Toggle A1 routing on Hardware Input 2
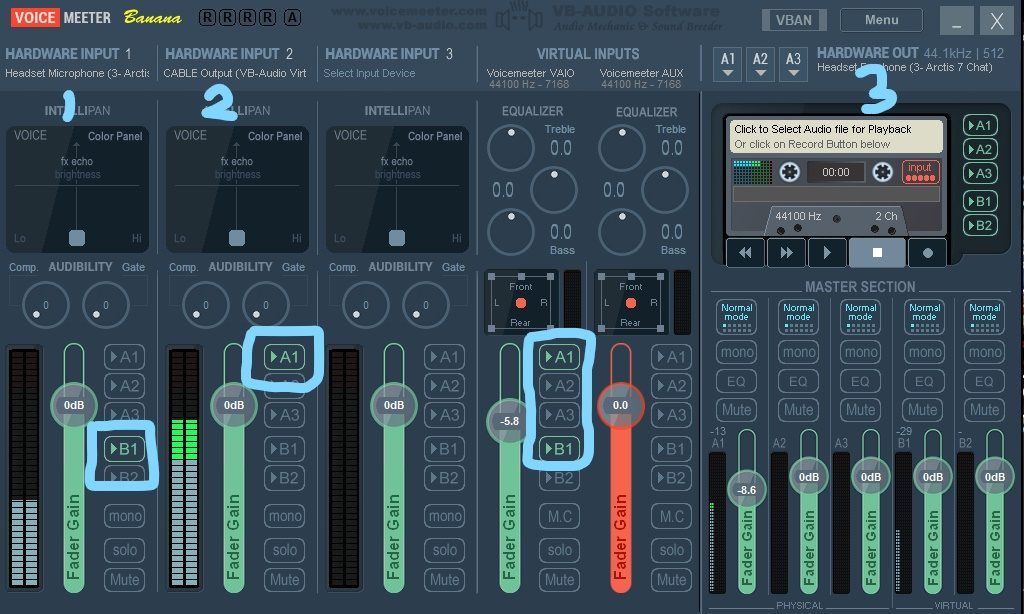Viewport: 1024px width, 614px height. coord(285,357)
